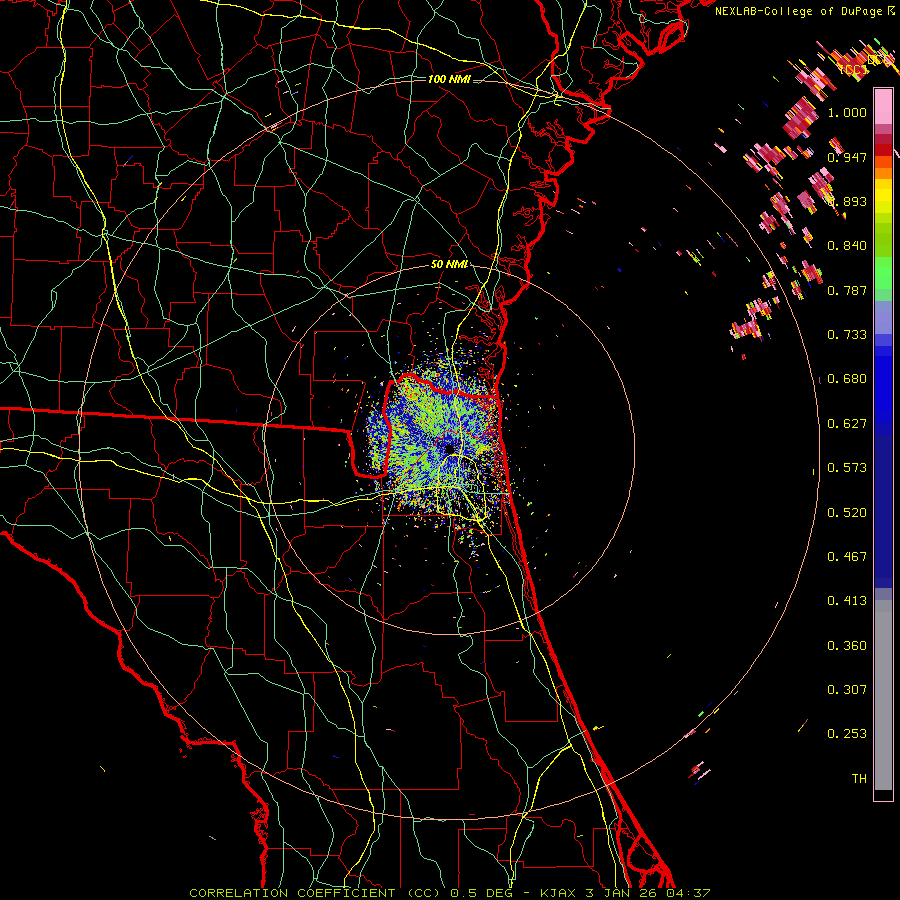Image resolution: width=900 pixels, height=900 pixels.
Task: Click the 1.000 color scale value
Action: point(847,112)
